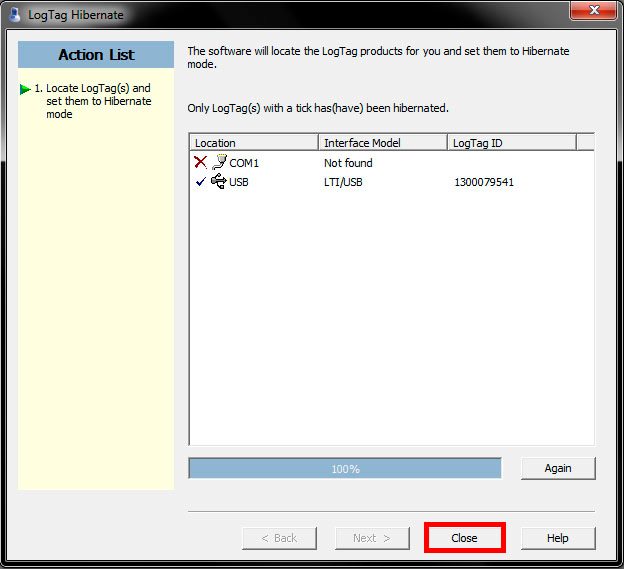Click the red X status icon for COM1

(200, 162)
